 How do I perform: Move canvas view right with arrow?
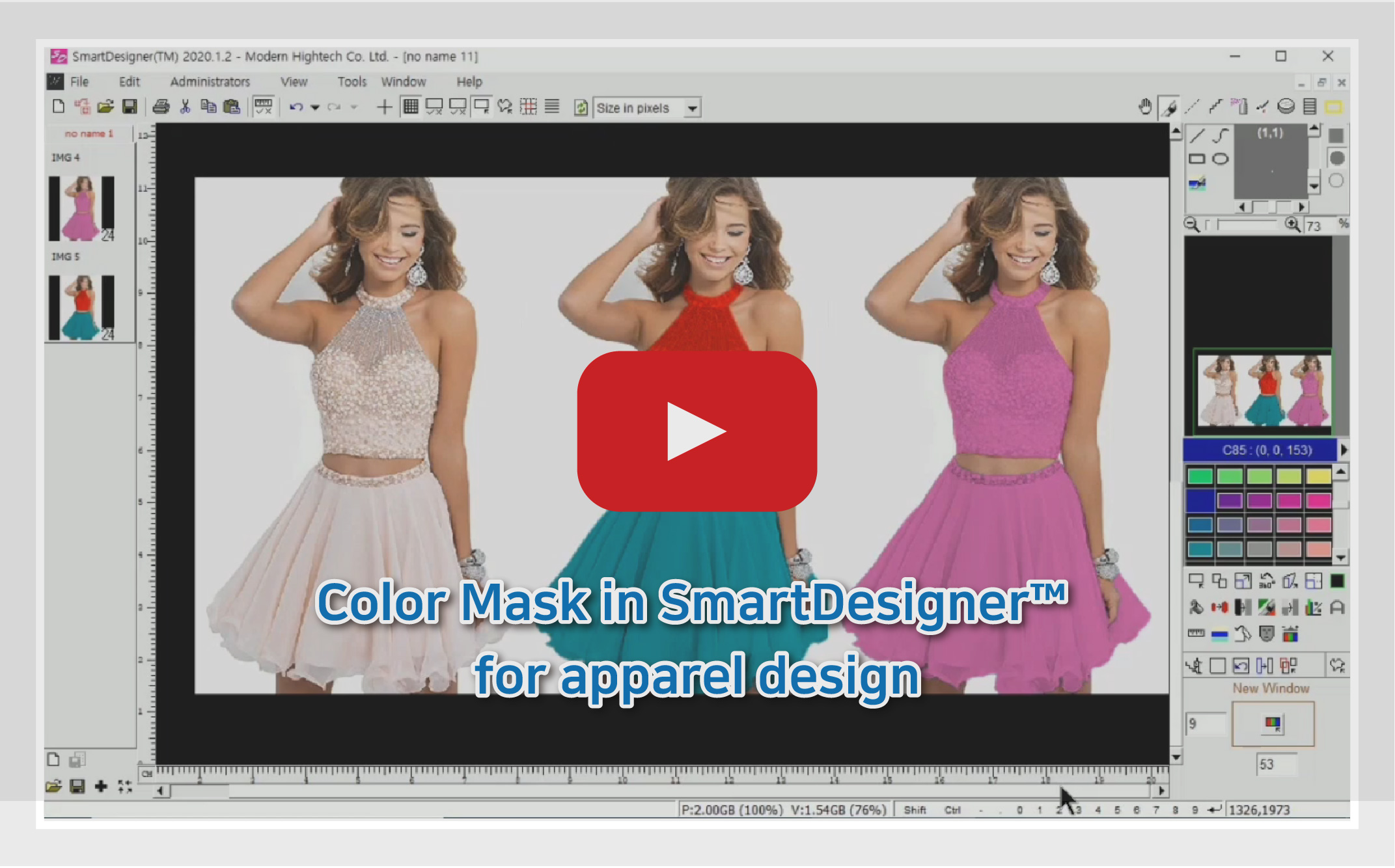coord(1161,791)
